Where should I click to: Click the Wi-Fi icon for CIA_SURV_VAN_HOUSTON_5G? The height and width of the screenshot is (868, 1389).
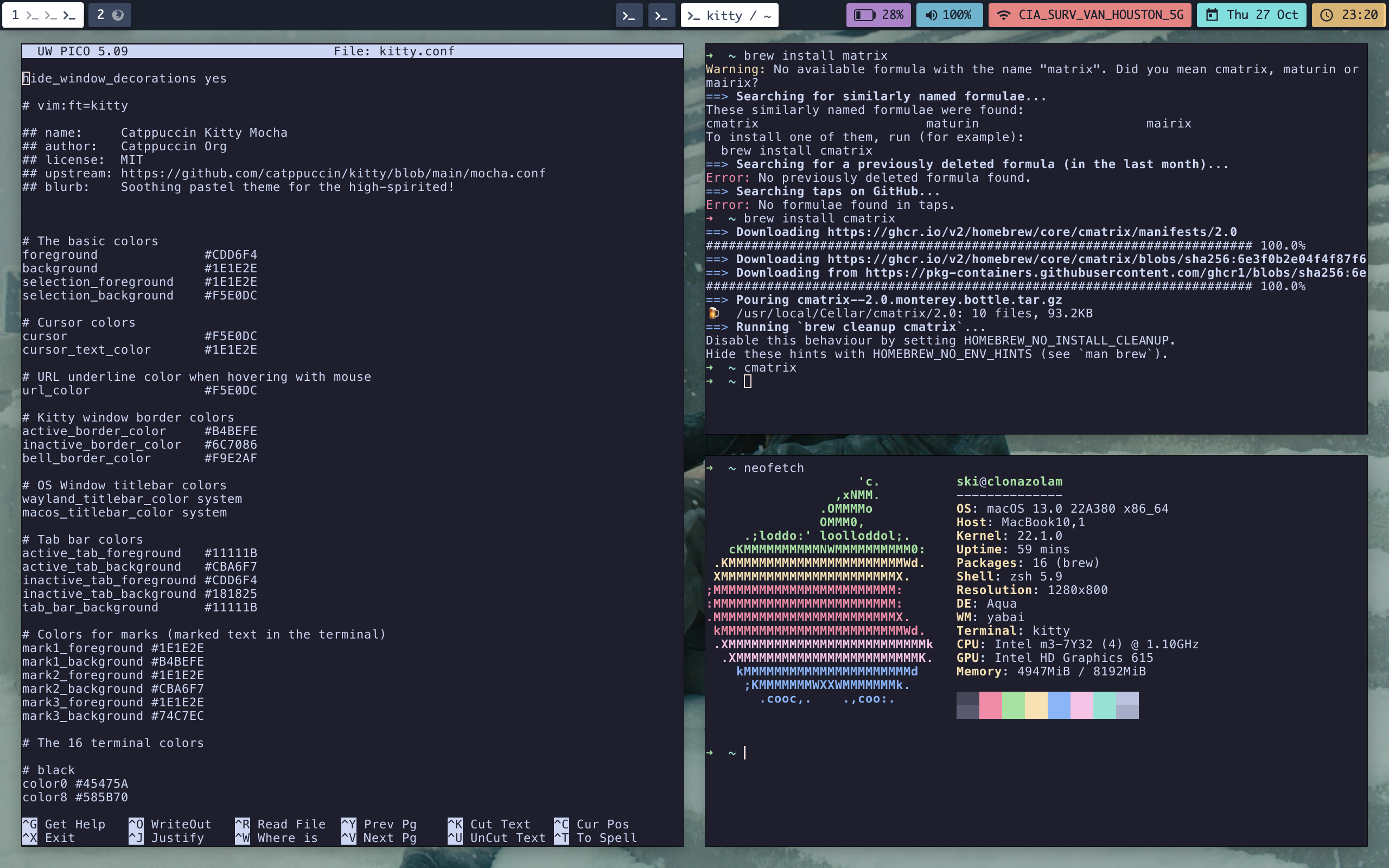click(1004, 15)
